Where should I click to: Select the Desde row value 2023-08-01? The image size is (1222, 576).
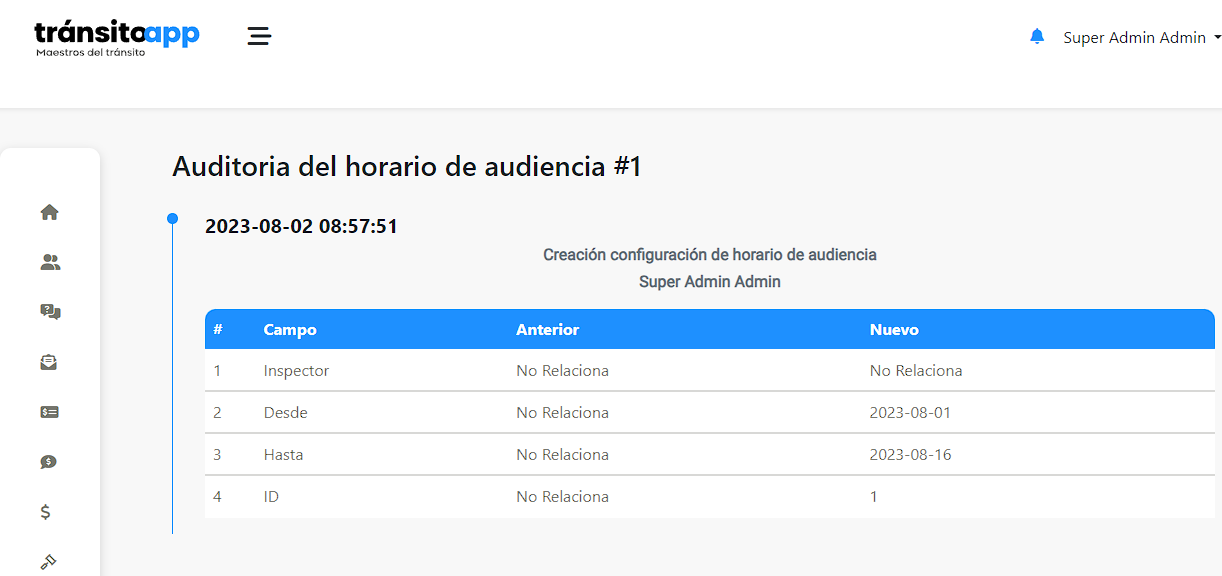[x=910, y=412]
